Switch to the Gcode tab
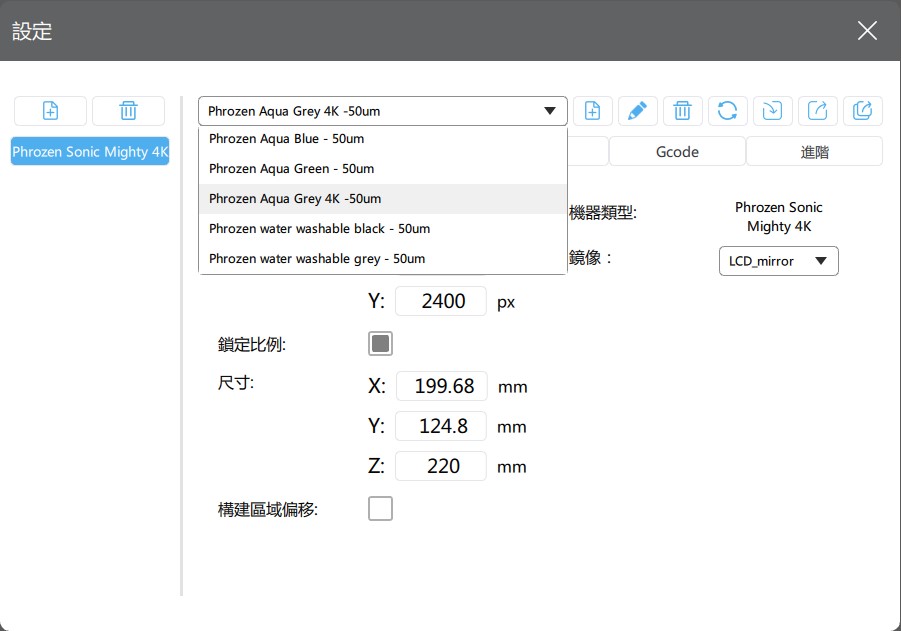Screen dimensions: 901x631 click(677, 152)
